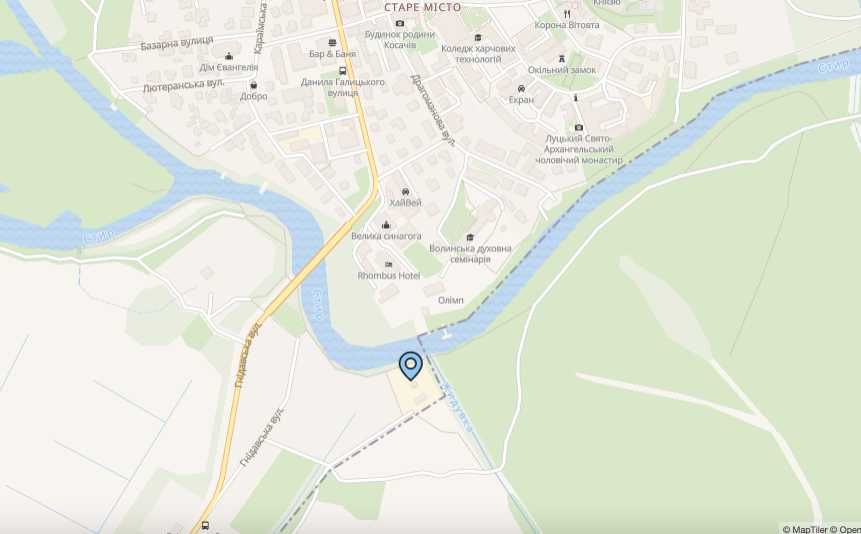
Task: Select the Корона Вітовта restaurant icon
Action: pos(567,14)
